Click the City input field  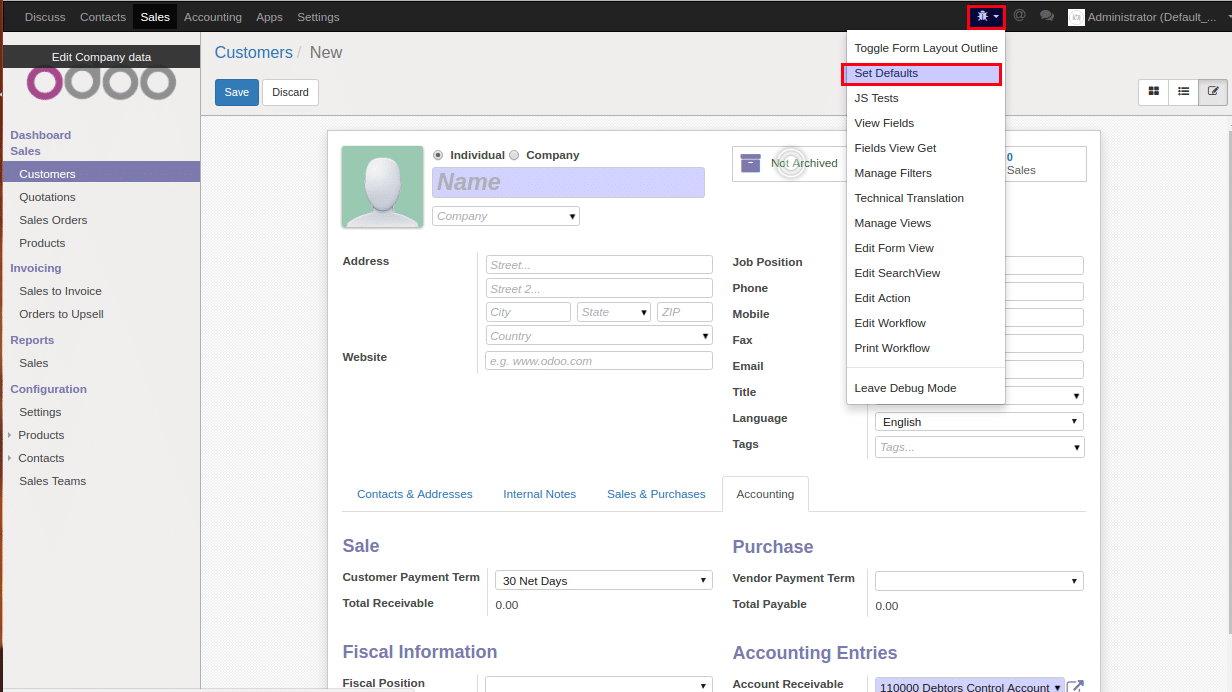click(528, 312)
